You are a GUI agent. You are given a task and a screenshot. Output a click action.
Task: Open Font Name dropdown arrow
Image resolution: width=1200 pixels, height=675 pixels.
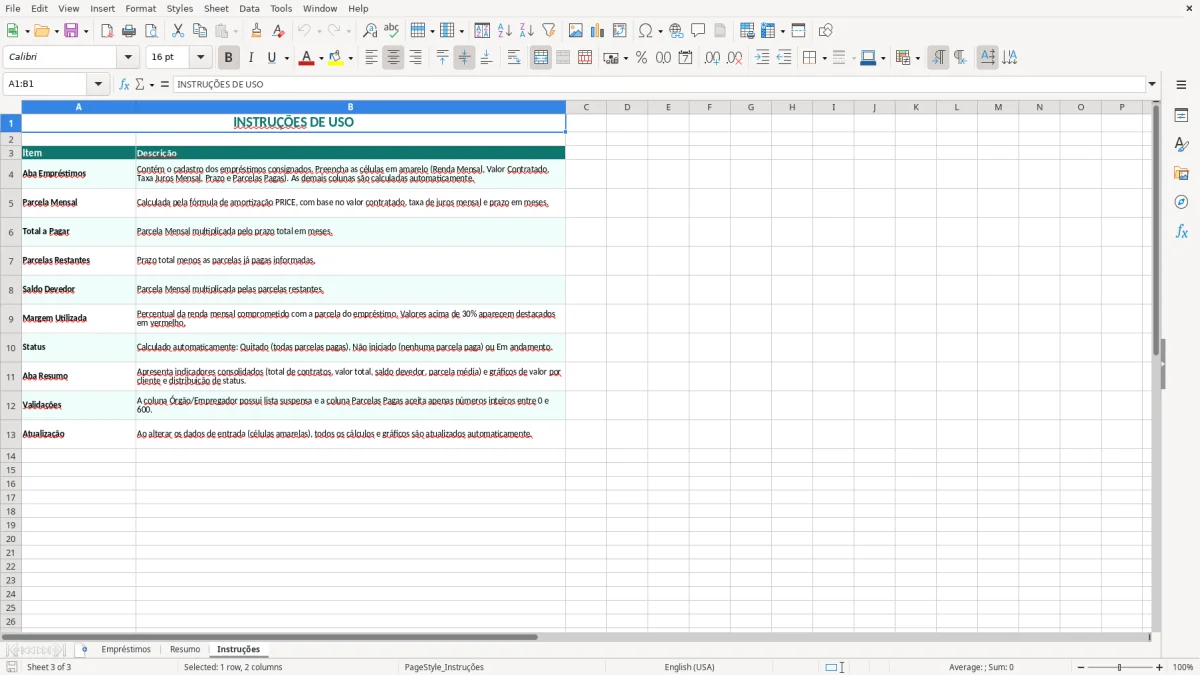click(128, 58)
